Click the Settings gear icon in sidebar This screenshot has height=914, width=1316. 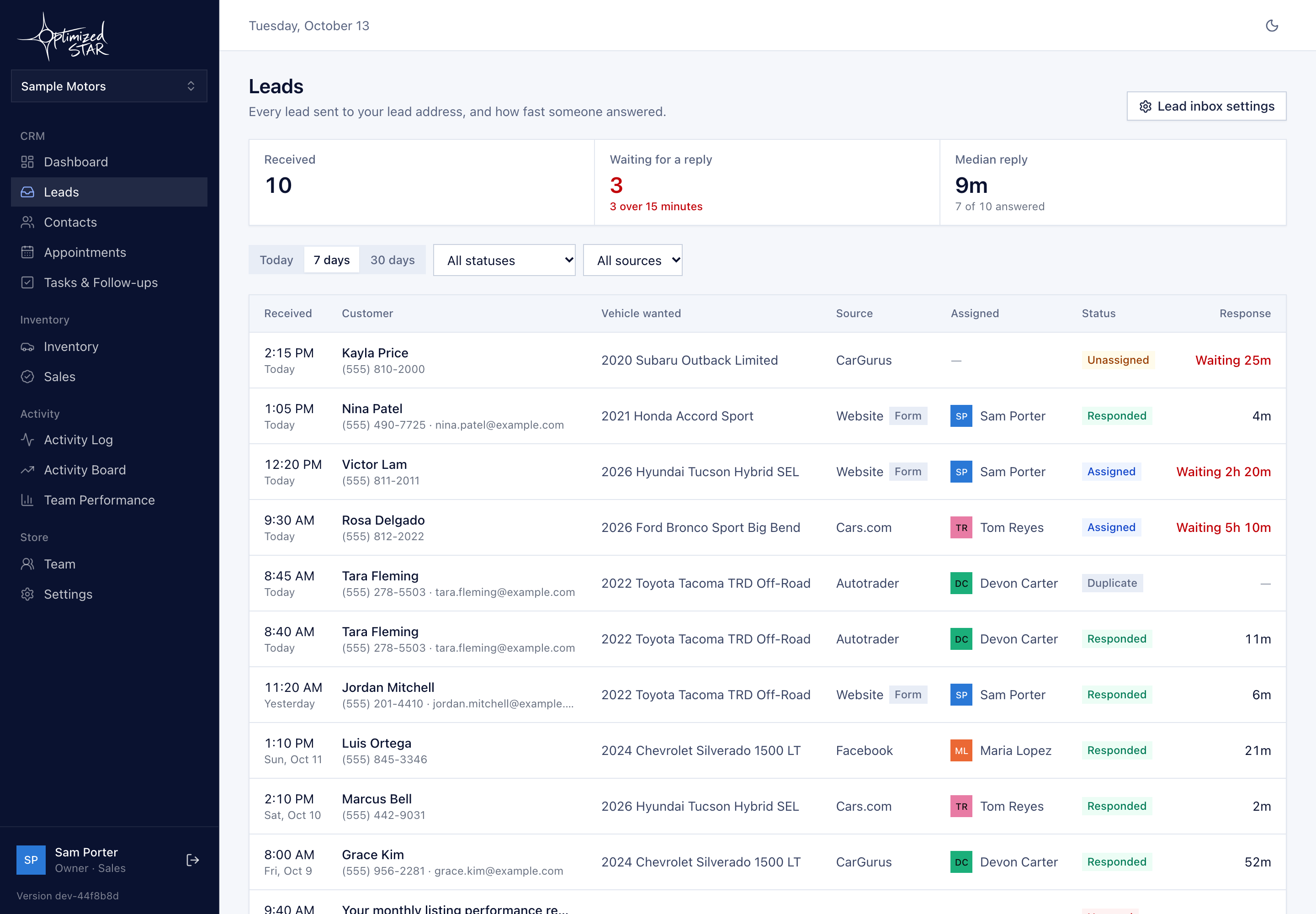[x=27, y=595]
